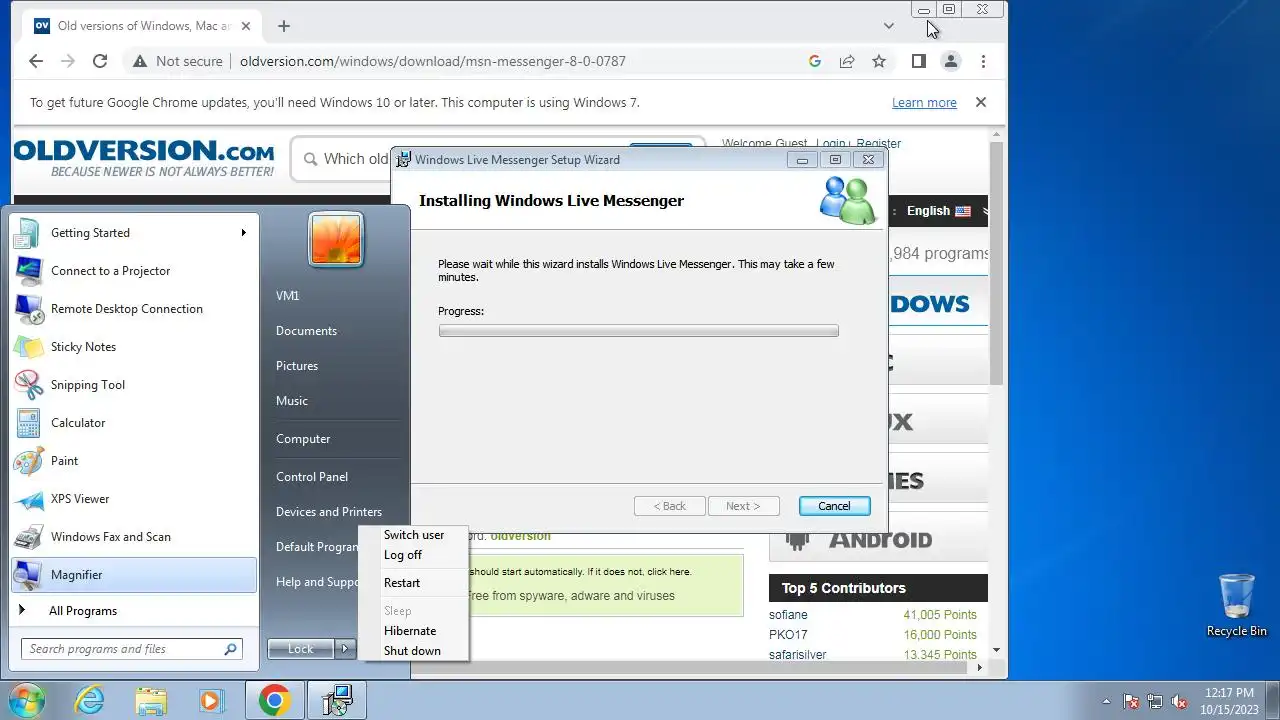
Task: Click the Start menu search box
Action: [131, 649]
